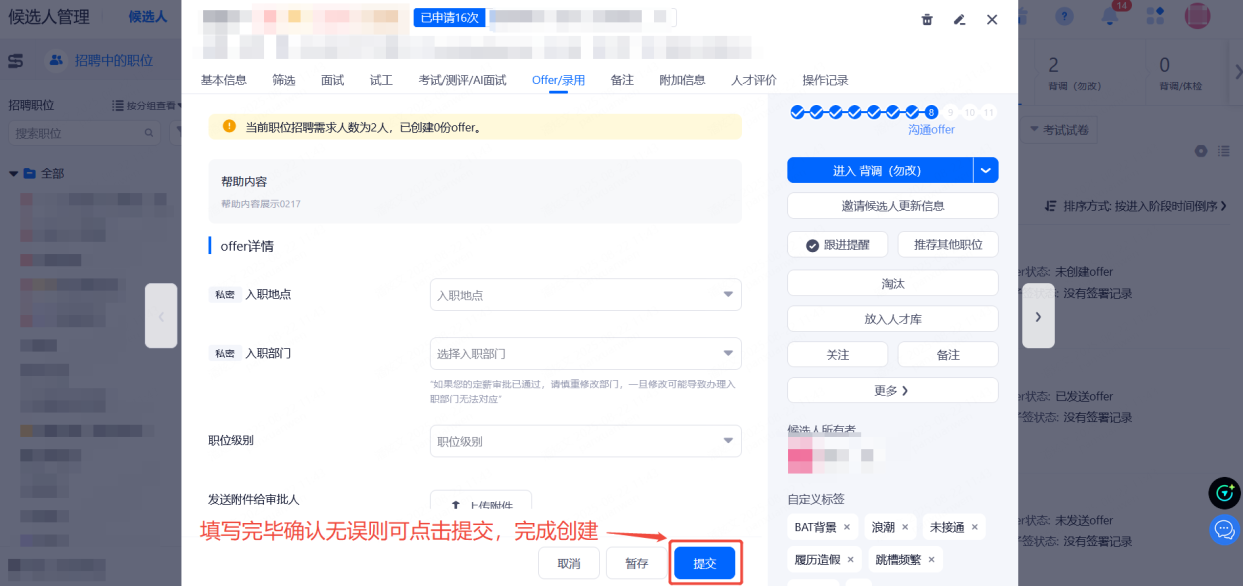Open the 选择入职部门 dropdown
The image size is (1243, 586).
pyautogui.click(x=585, y=354)
